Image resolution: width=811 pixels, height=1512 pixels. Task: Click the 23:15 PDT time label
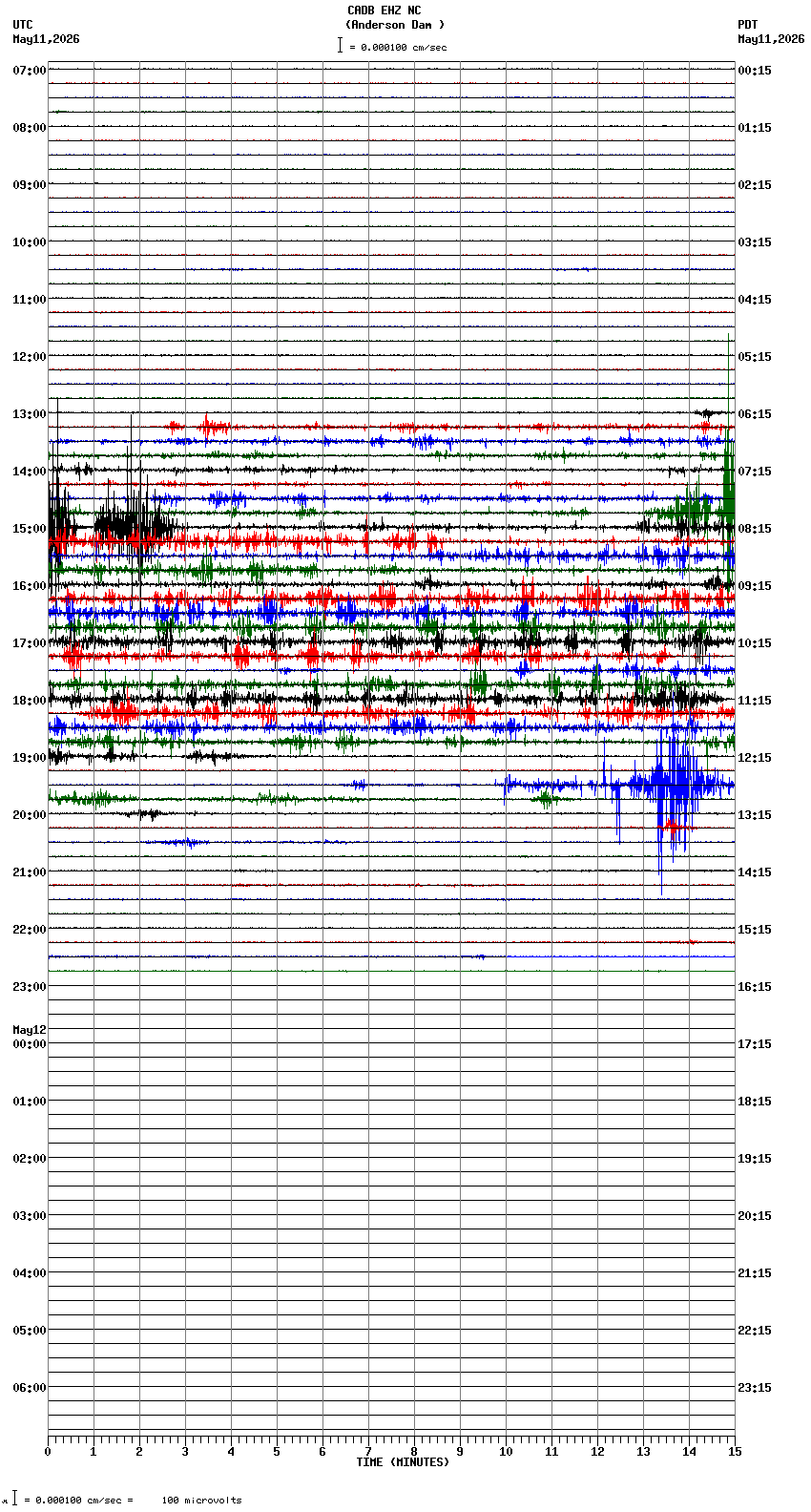(x=755, y=1388)
